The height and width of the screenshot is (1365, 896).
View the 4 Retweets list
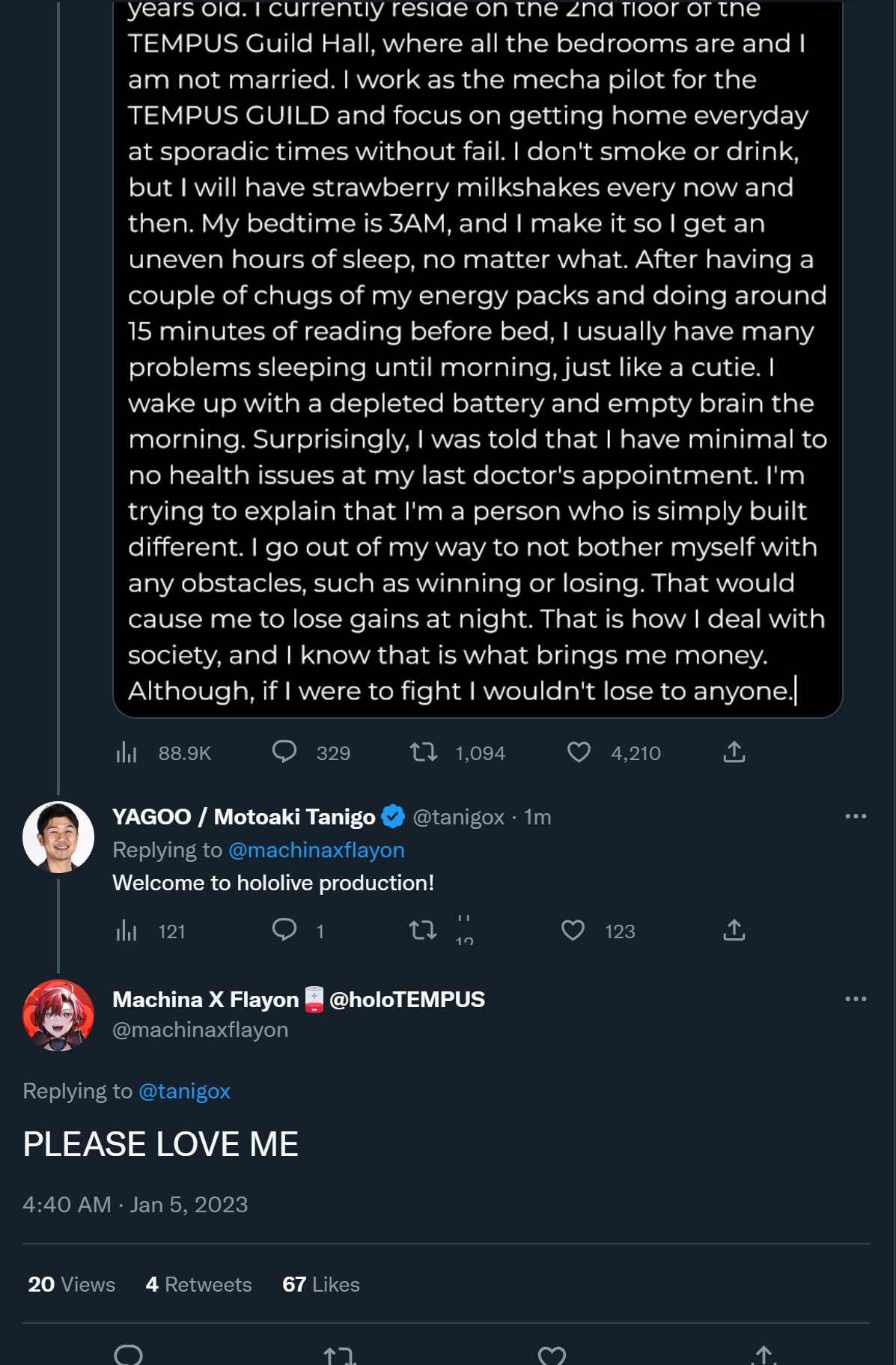(x=198, y=1284)
